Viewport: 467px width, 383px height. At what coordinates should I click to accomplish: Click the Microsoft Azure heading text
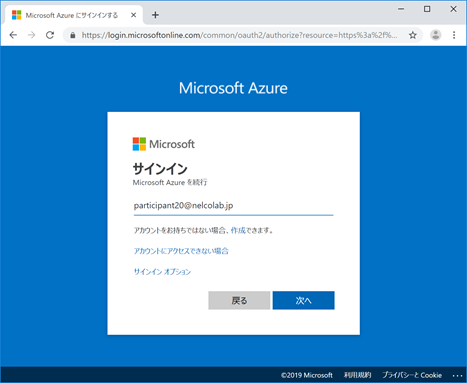click(x=233, y=88)
